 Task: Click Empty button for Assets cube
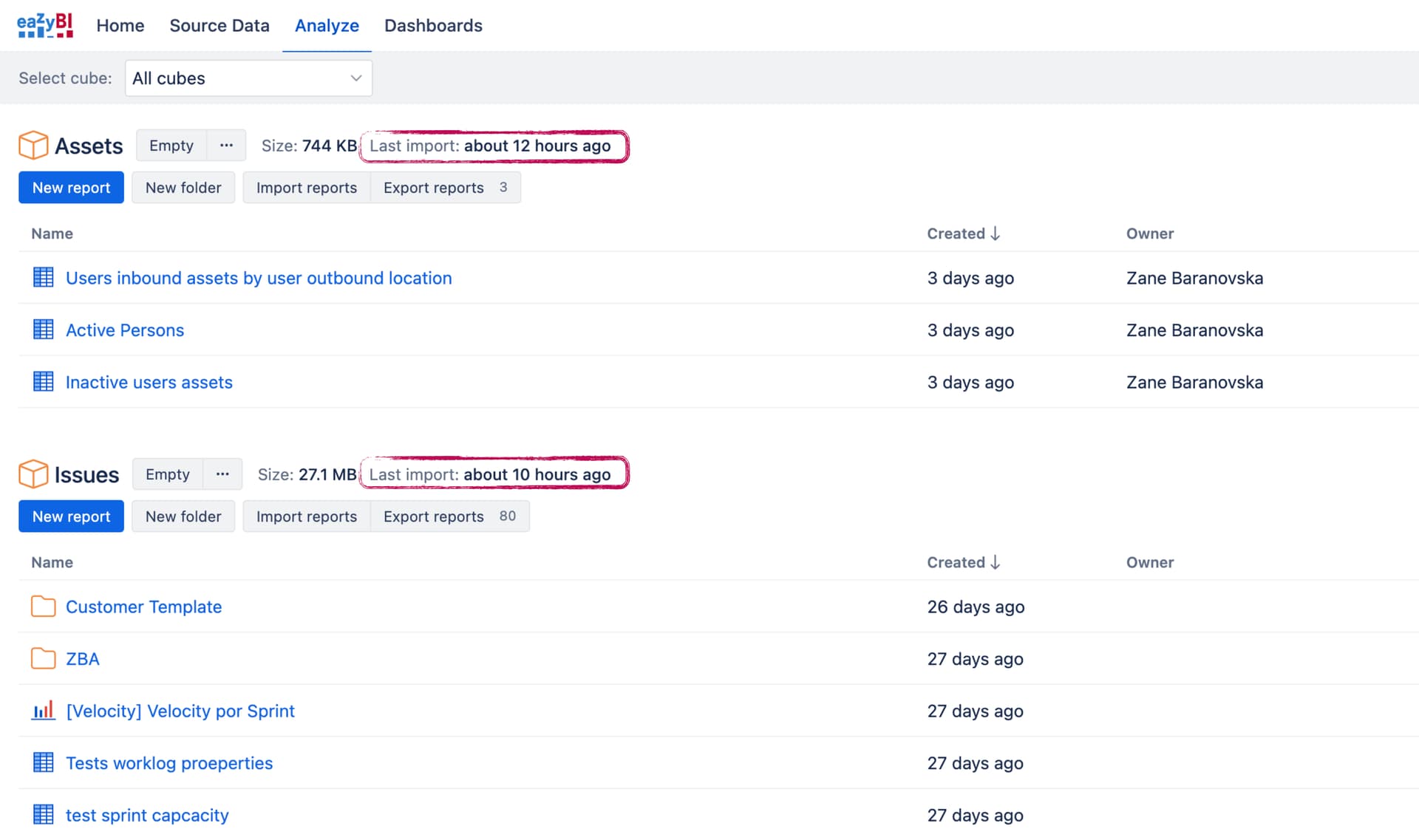point(171,146)
